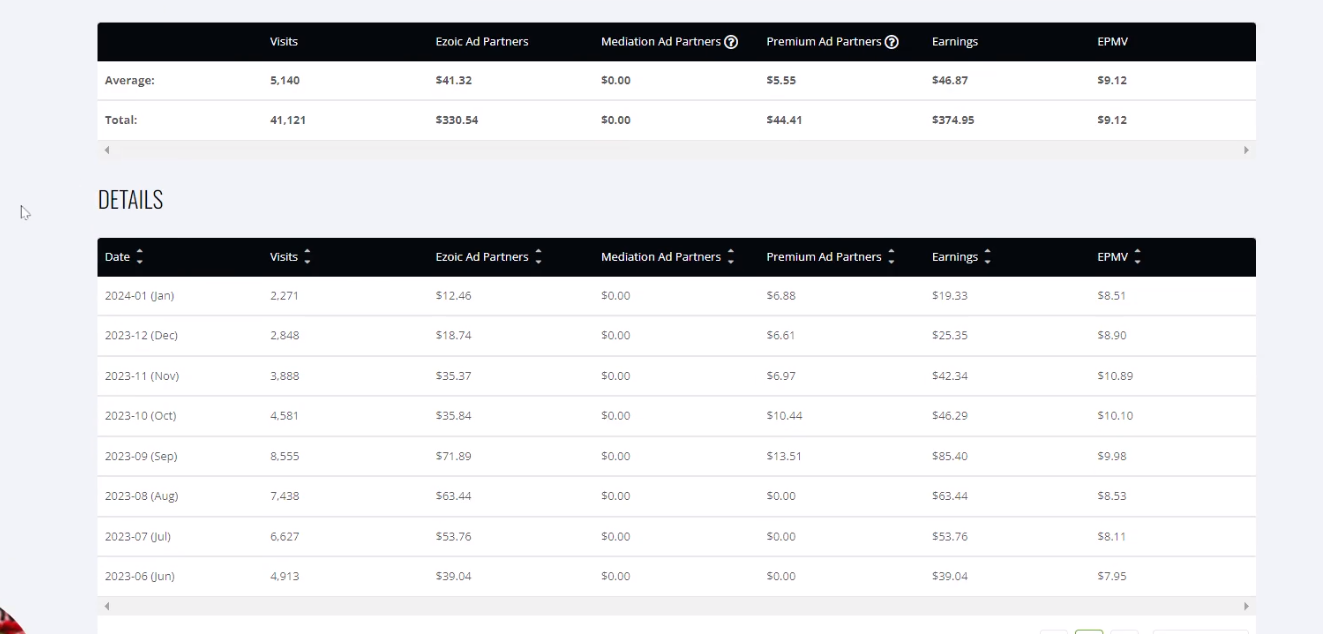Click right scroll arrow under details table
1323x634 pixels.
pyautogui.click(x=1246, y=606)
